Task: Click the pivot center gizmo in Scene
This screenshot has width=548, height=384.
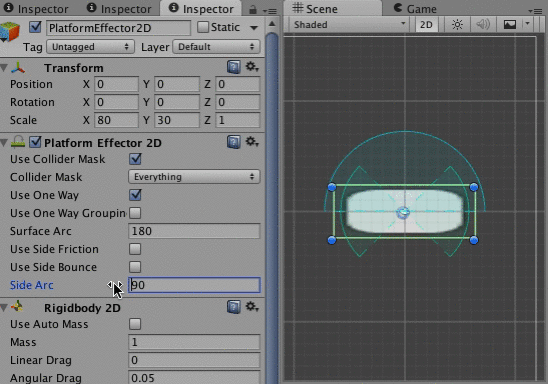Action: click(403, 212)
